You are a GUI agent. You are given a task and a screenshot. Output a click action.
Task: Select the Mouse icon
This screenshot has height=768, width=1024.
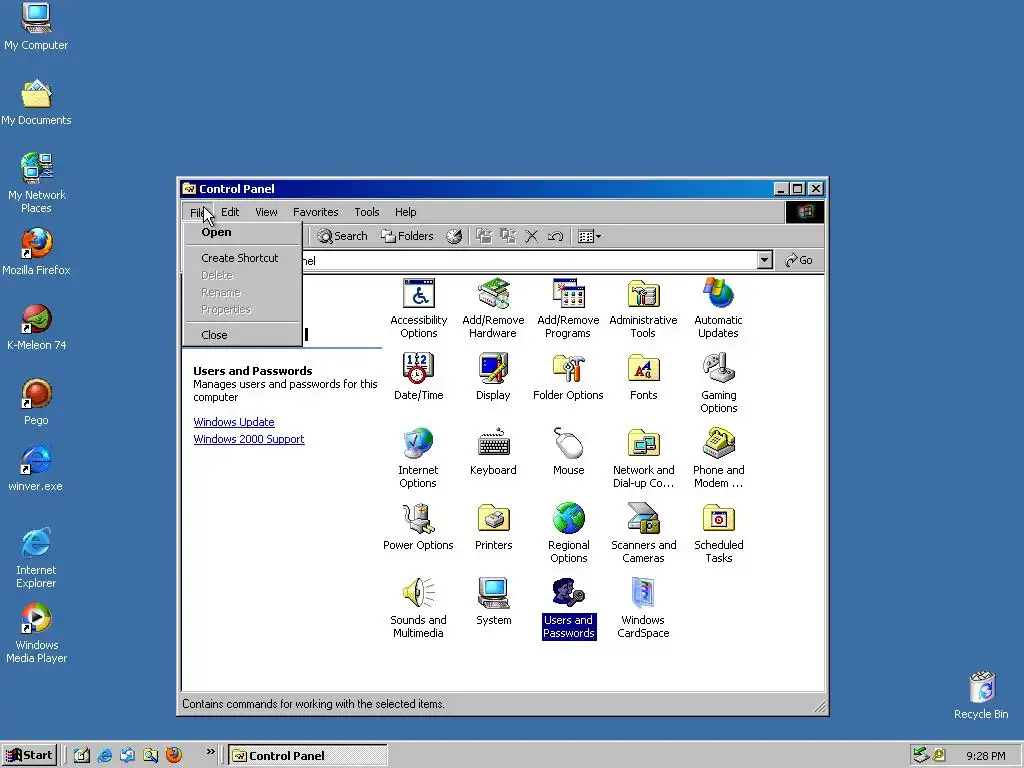click(568, 452)
